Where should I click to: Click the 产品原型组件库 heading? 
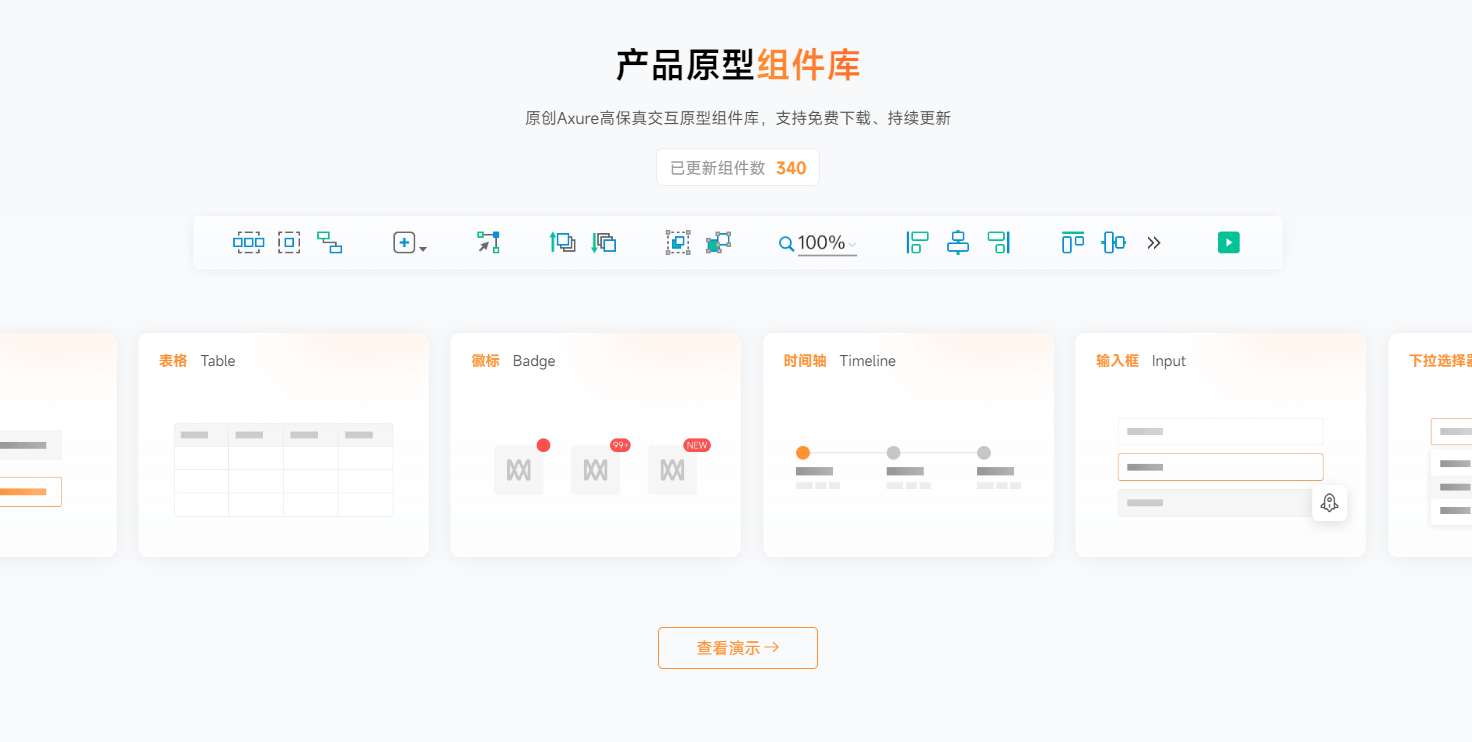(x=738, y=66)
